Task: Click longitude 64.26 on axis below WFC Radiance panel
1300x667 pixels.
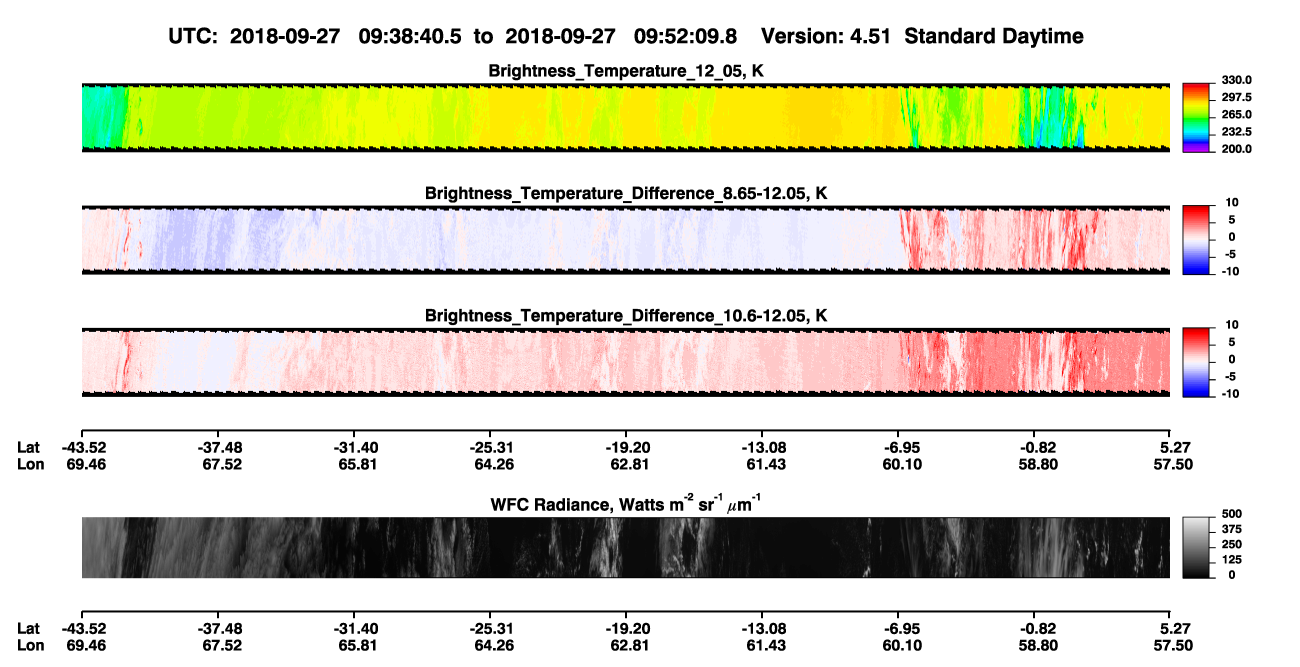Action: click(493, 645)
